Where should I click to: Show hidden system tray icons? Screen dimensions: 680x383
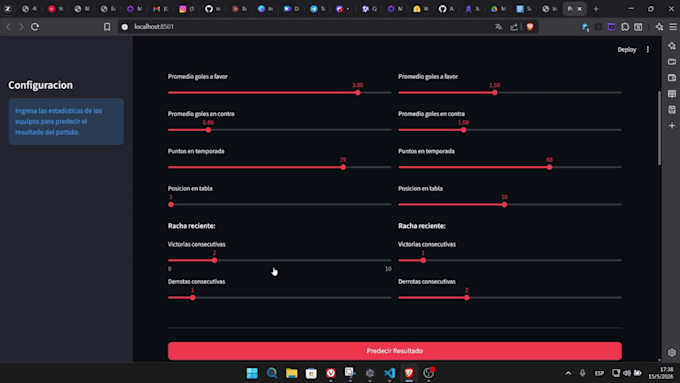pos(568,373)
